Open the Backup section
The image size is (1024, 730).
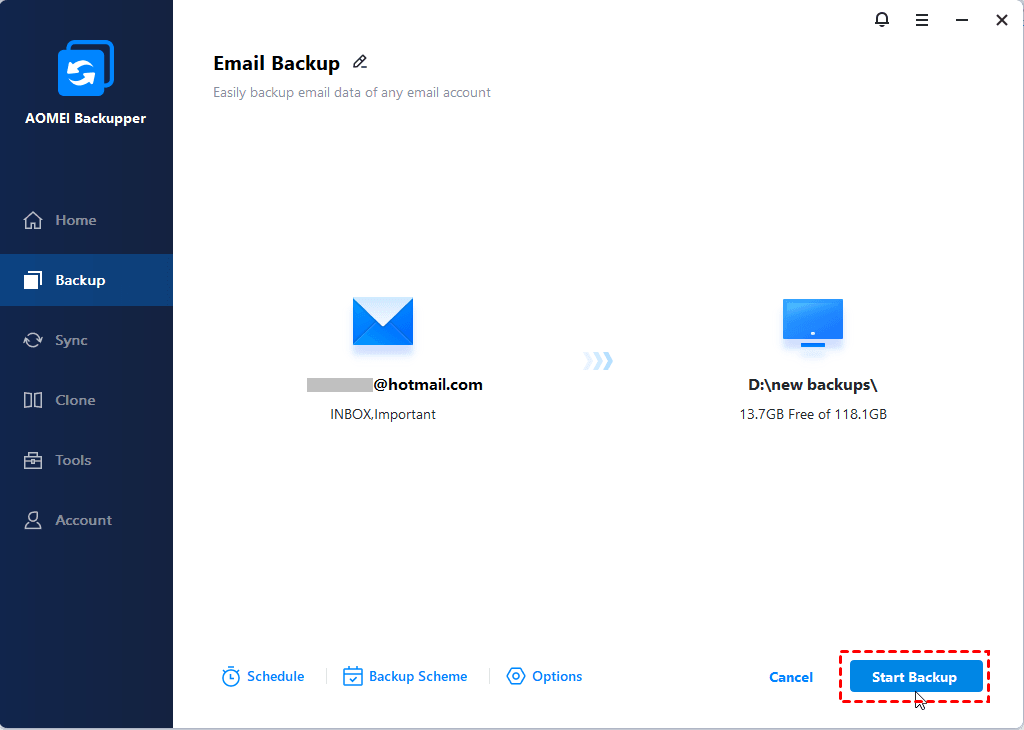tap(86, 280)
